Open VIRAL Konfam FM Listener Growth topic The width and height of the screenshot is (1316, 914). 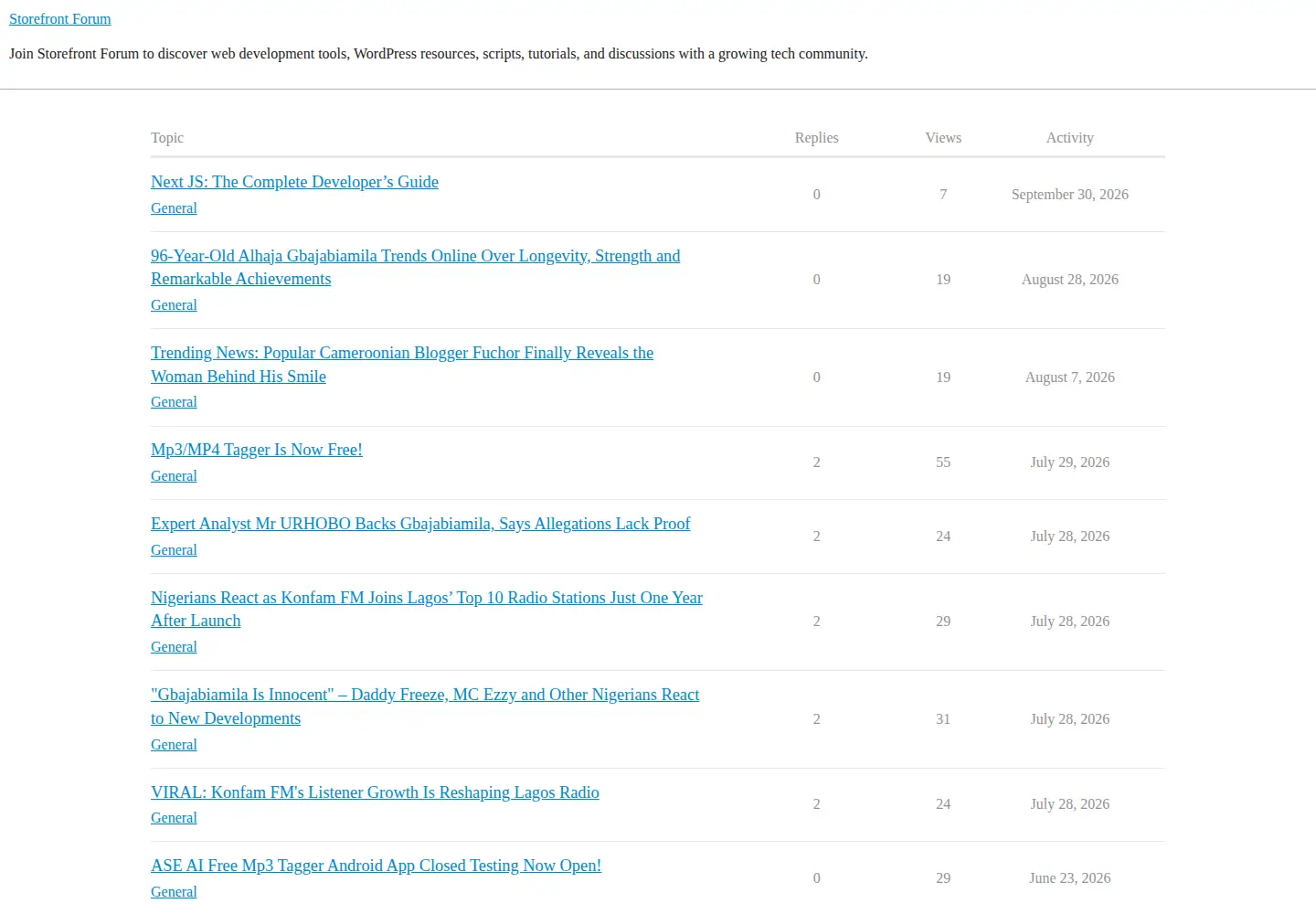pos(375,792)
